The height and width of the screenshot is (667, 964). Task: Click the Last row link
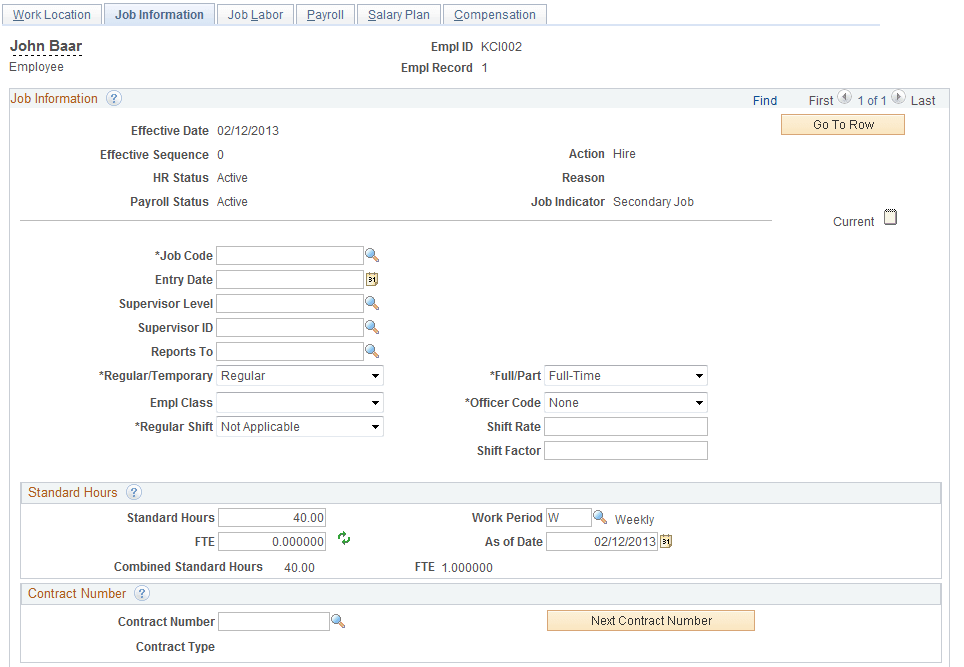click(x=923, y=101)
